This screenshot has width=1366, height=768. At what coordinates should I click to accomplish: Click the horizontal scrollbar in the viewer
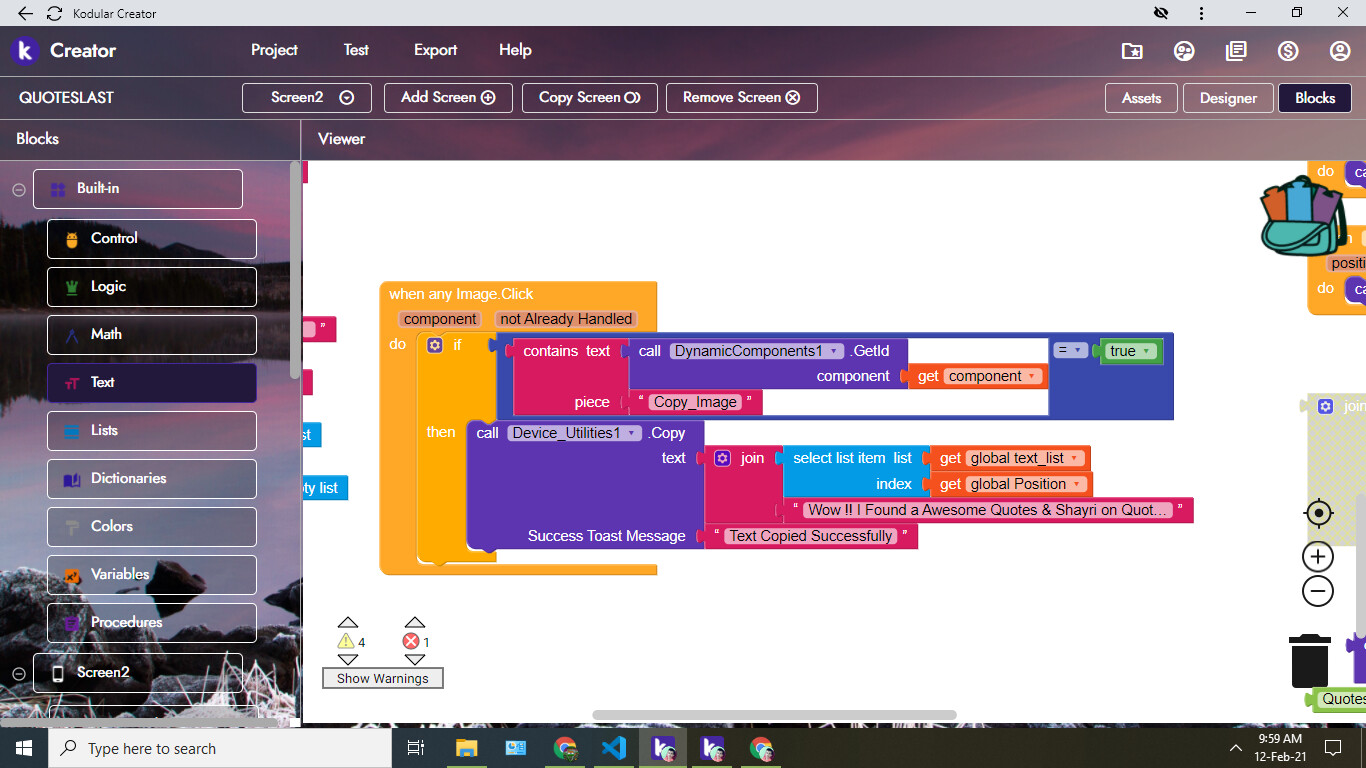[774, 715]
